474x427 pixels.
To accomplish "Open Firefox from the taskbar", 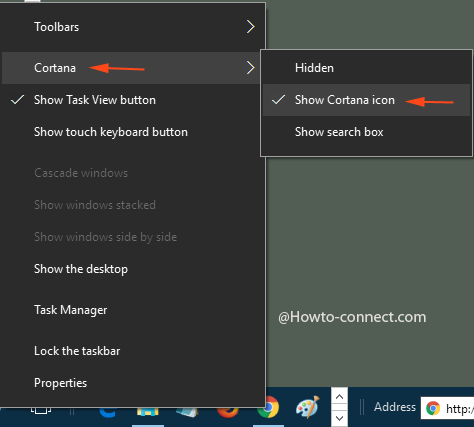I will (x=227, y=412).
